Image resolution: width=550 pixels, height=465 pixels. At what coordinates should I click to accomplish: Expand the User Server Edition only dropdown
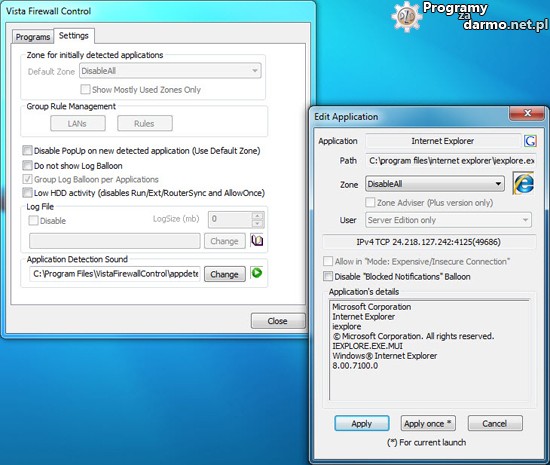448,220
